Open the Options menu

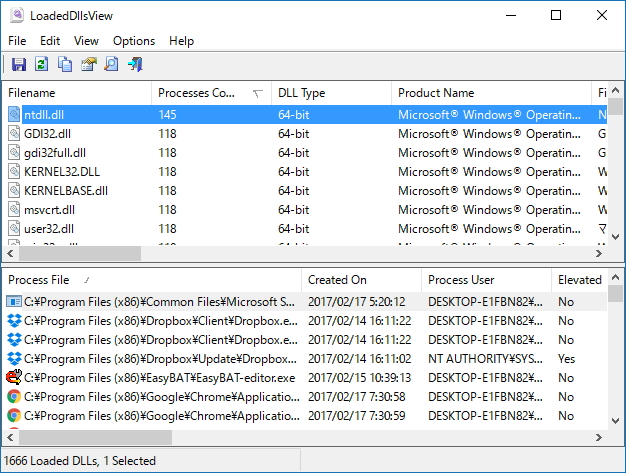point(134,41)
